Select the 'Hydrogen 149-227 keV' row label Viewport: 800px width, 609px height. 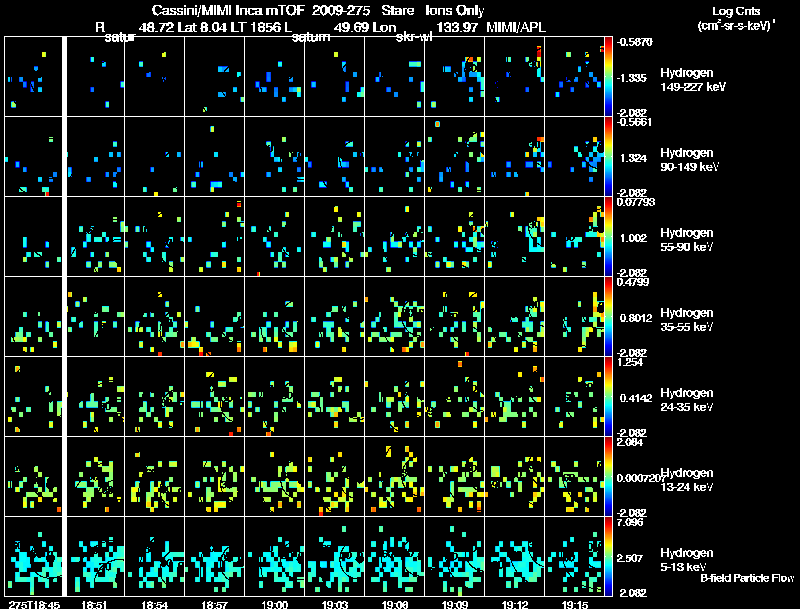point(692,80)
